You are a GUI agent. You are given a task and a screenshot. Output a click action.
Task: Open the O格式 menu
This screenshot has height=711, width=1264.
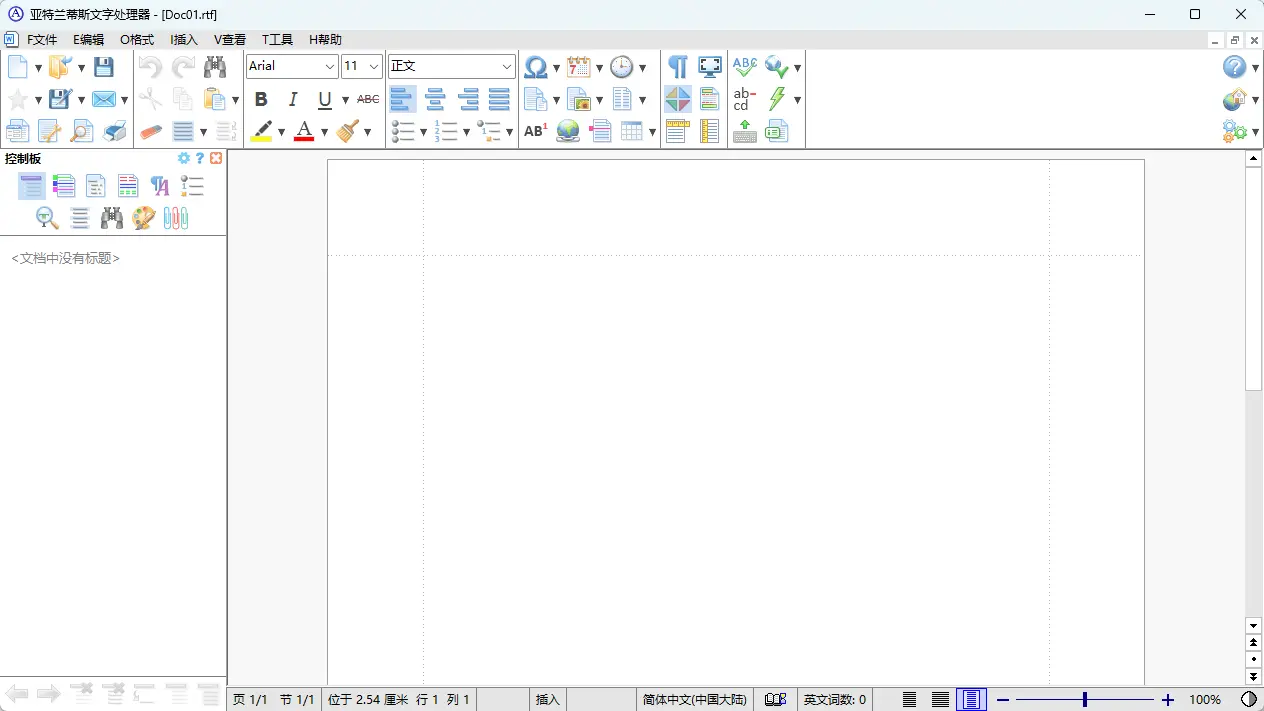tap(137, 40)
